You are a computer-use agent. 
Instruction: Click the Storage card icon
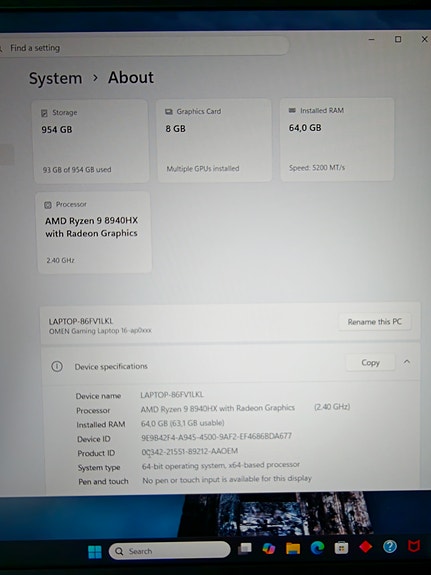pyautogui.click(x=44, y=113)
